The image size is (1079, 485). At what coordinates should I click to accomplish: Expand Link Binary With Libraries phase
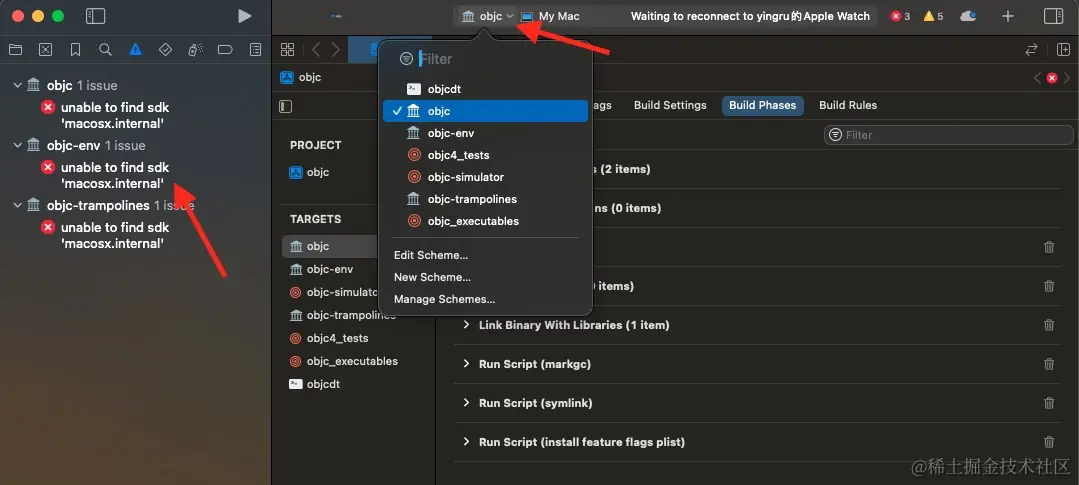[466, 325]
